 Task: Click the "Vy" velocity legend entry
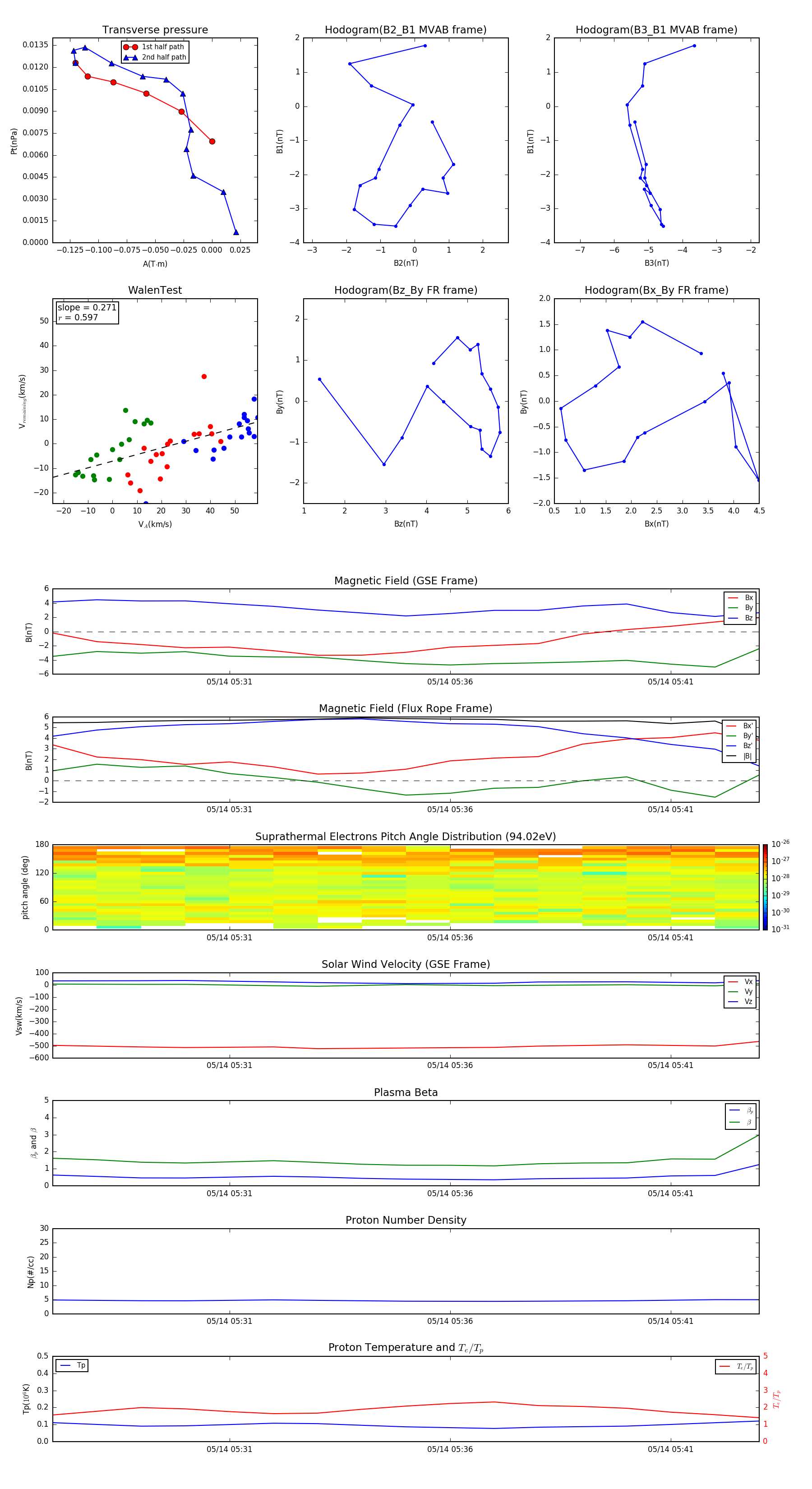[741, 991]
